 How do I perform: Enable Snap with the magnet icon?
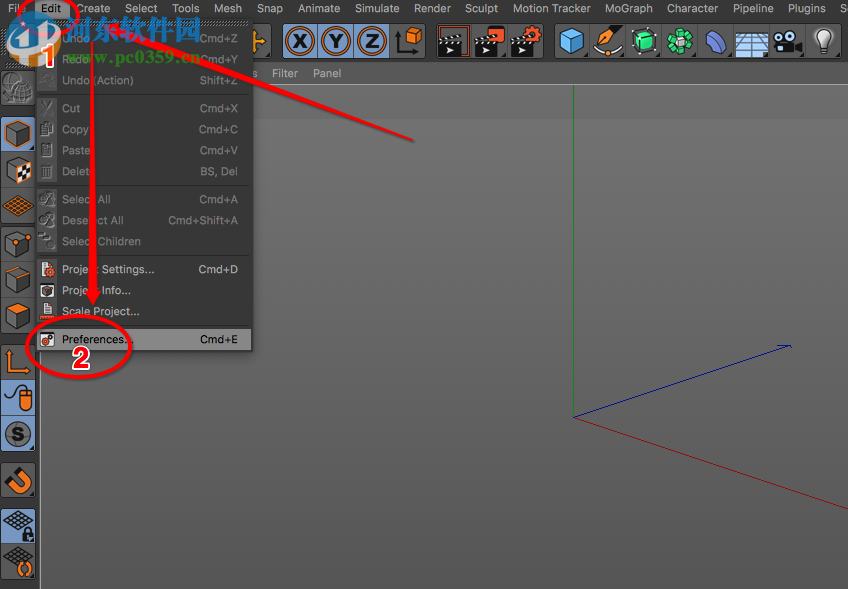tap(18, 481)
